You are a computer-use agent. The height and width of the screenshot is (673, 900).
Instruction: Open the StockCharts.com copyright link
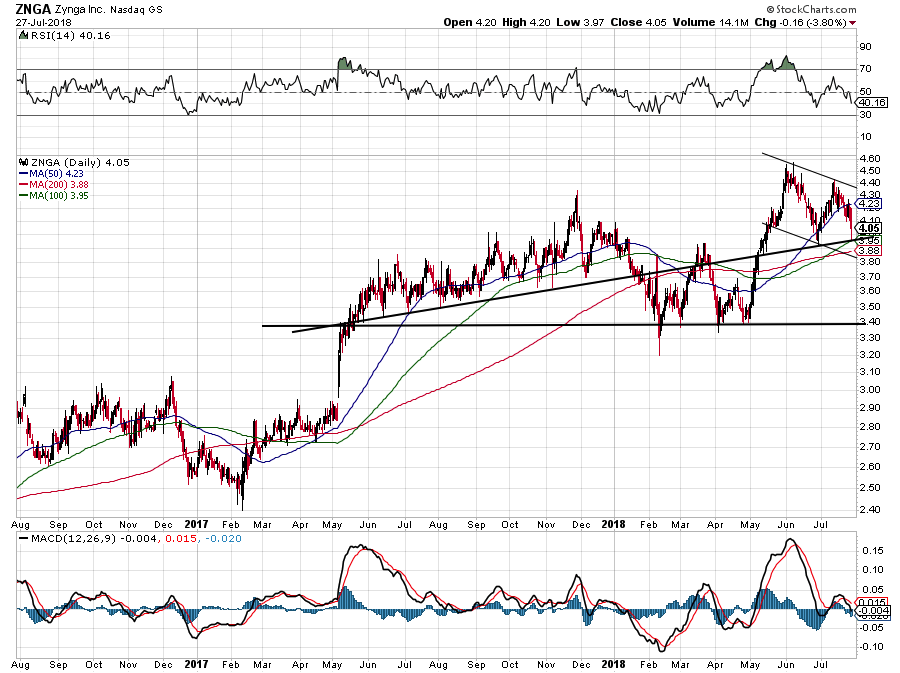point(812,9)
